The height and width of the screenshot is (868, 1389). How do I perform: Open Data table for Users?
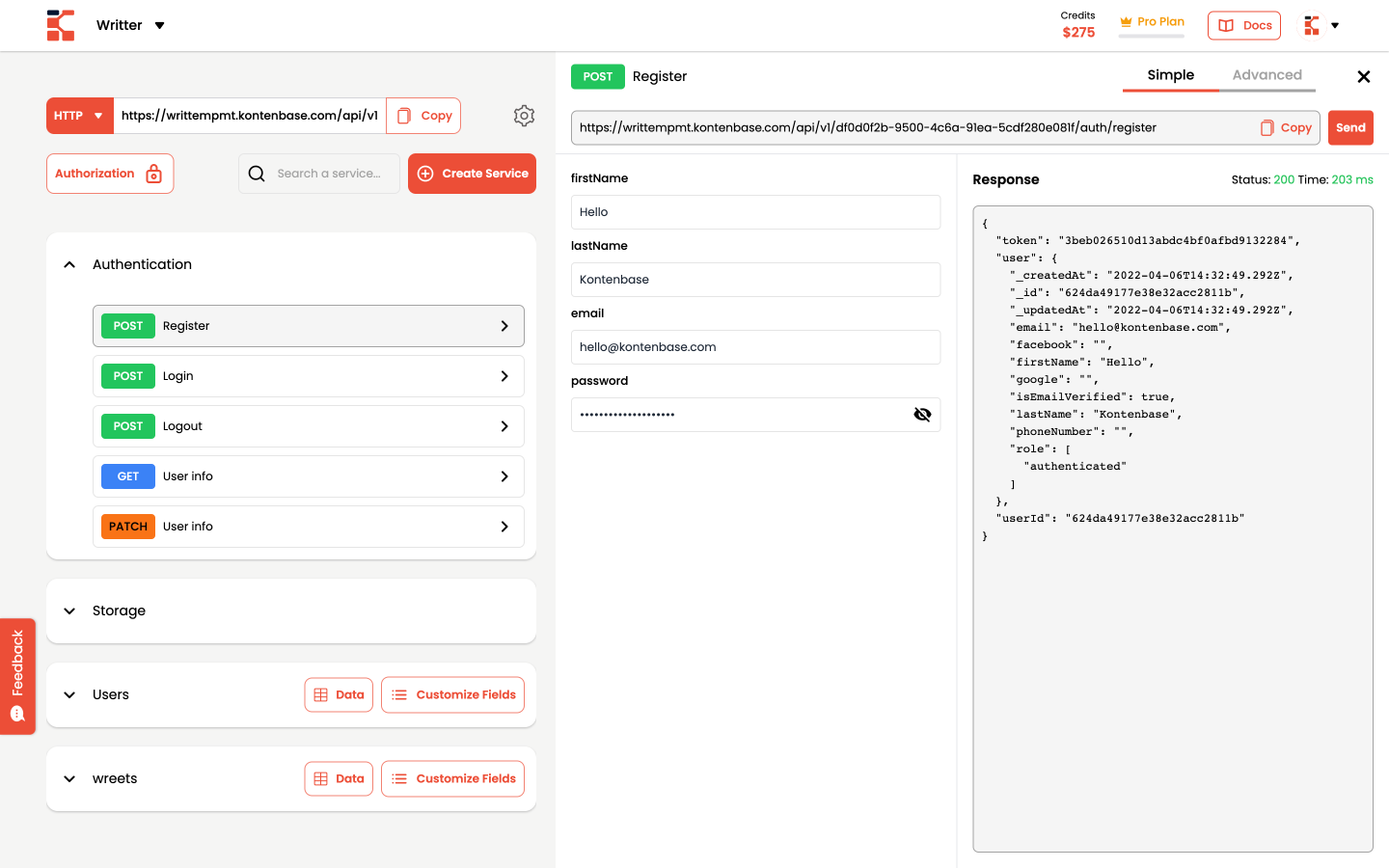point(339,694)
